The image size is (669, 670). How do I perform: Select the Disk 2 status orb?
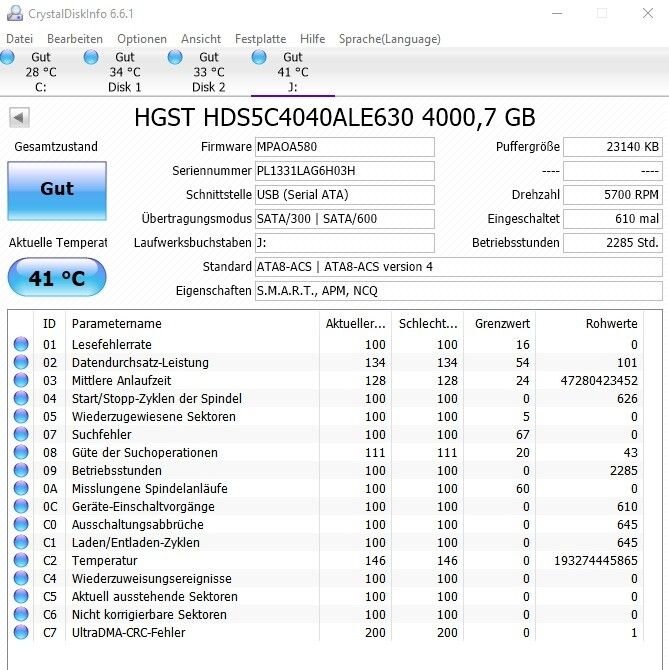click(175, 57)
